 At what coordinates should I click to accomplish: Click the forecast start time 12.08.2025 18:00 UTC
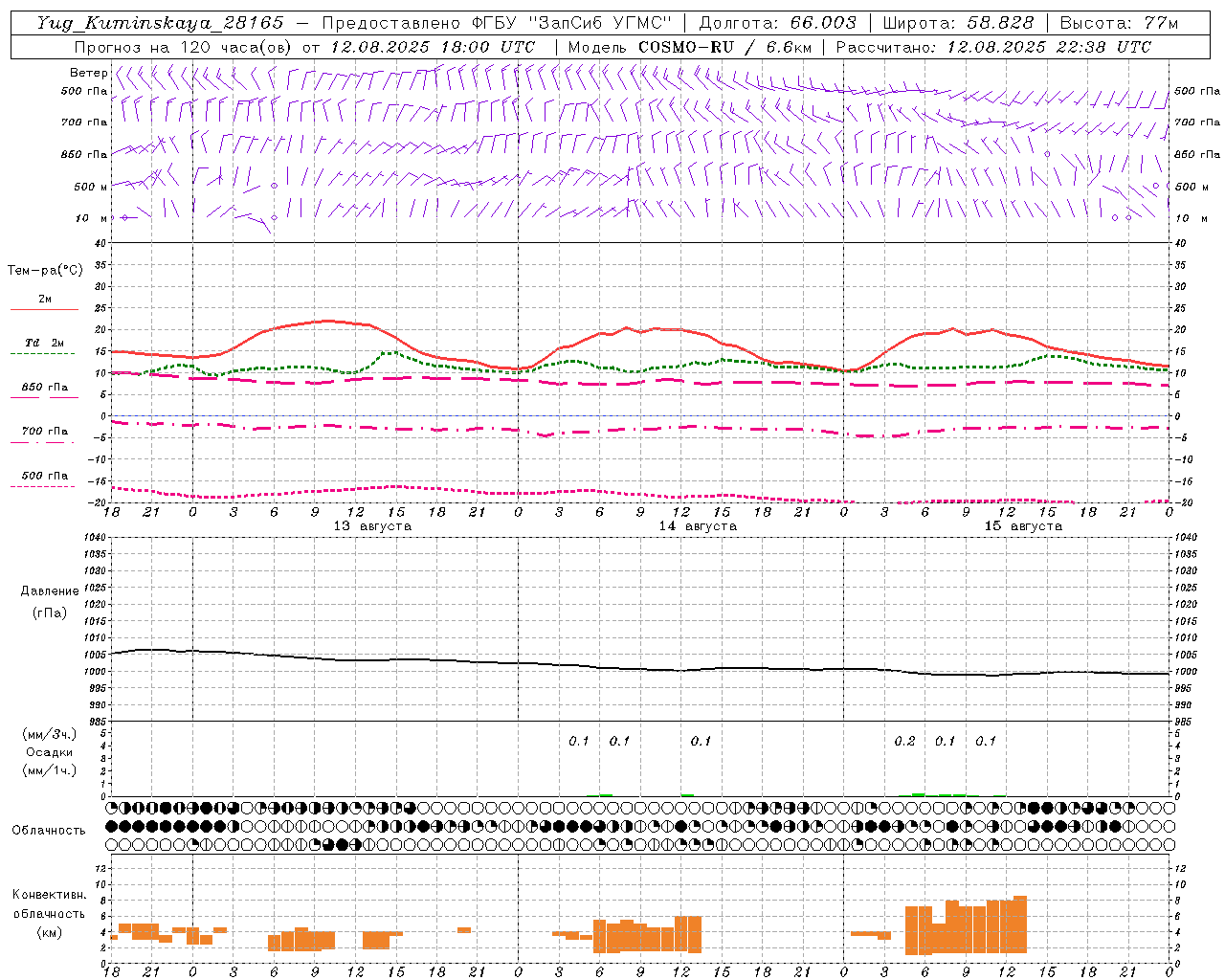click(x=432, y=47)
